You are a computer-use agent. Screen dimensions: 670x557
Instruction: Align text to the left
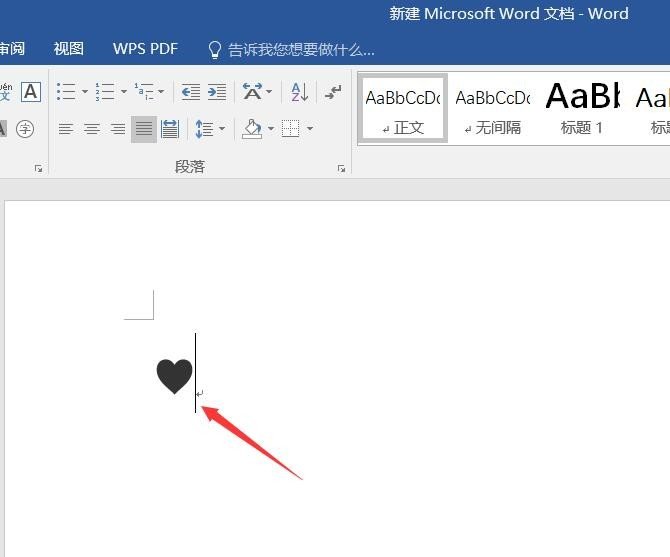tap(66, 129)
